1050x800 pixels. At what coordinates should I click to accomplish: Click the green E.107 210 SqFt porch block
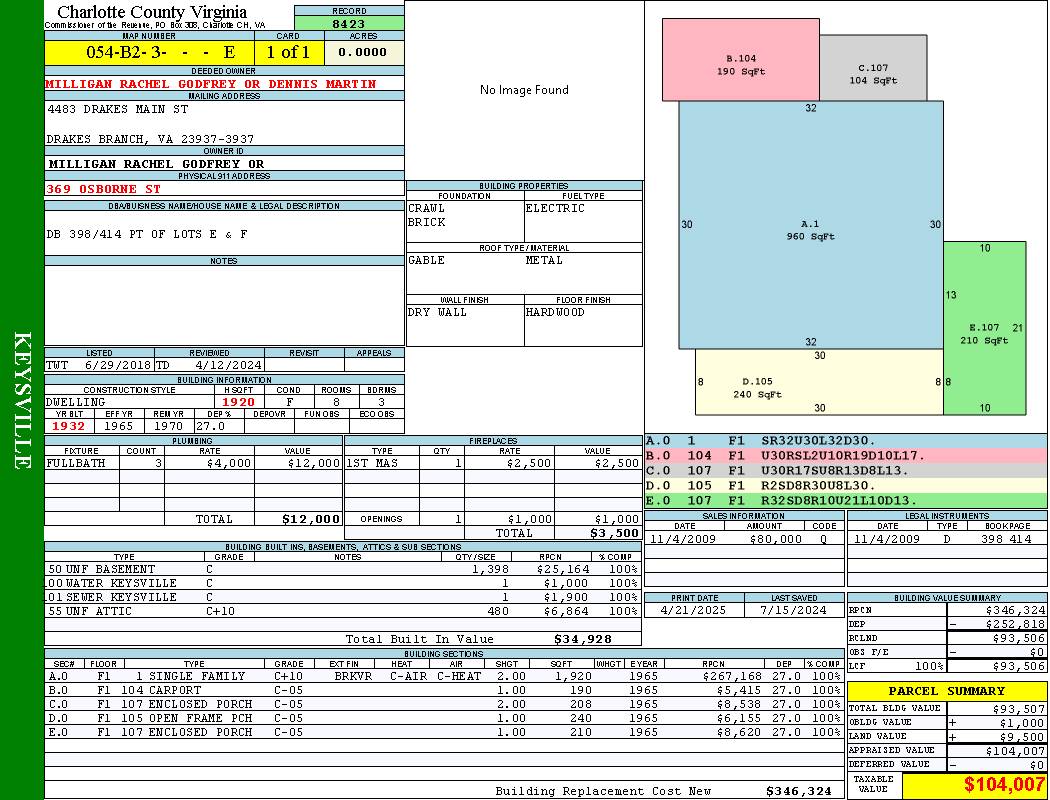pyautogui.click(x=984, y=328)
